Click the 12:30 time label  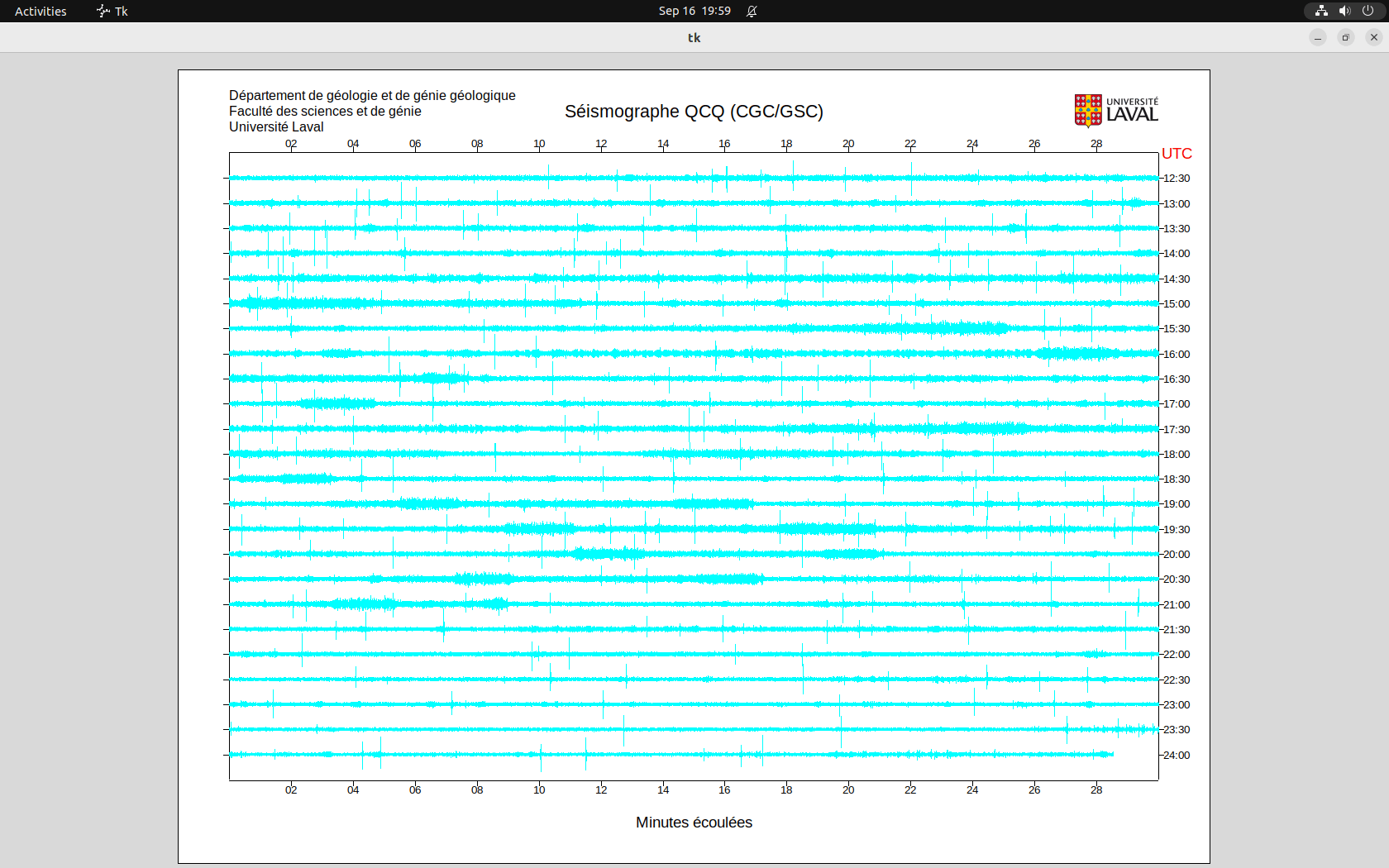1177,179
